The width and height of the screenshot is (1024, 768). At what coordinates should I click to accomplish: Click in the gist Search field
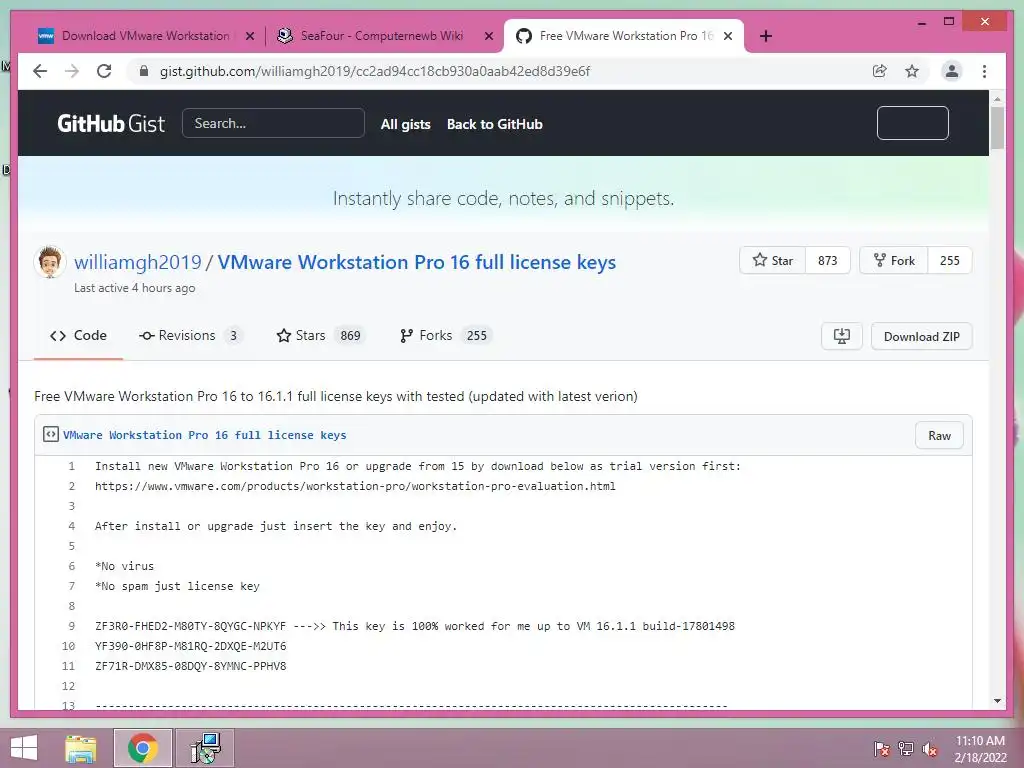(x=273, y=123)
